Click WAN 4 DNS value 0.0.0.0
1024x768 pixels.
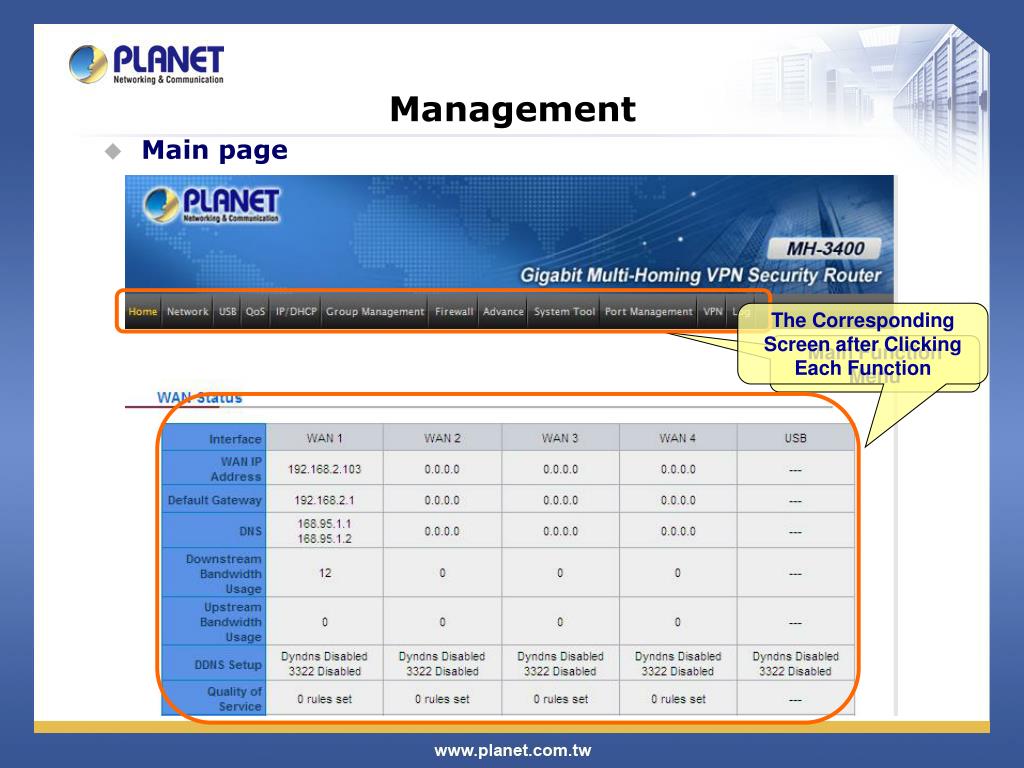678,532
